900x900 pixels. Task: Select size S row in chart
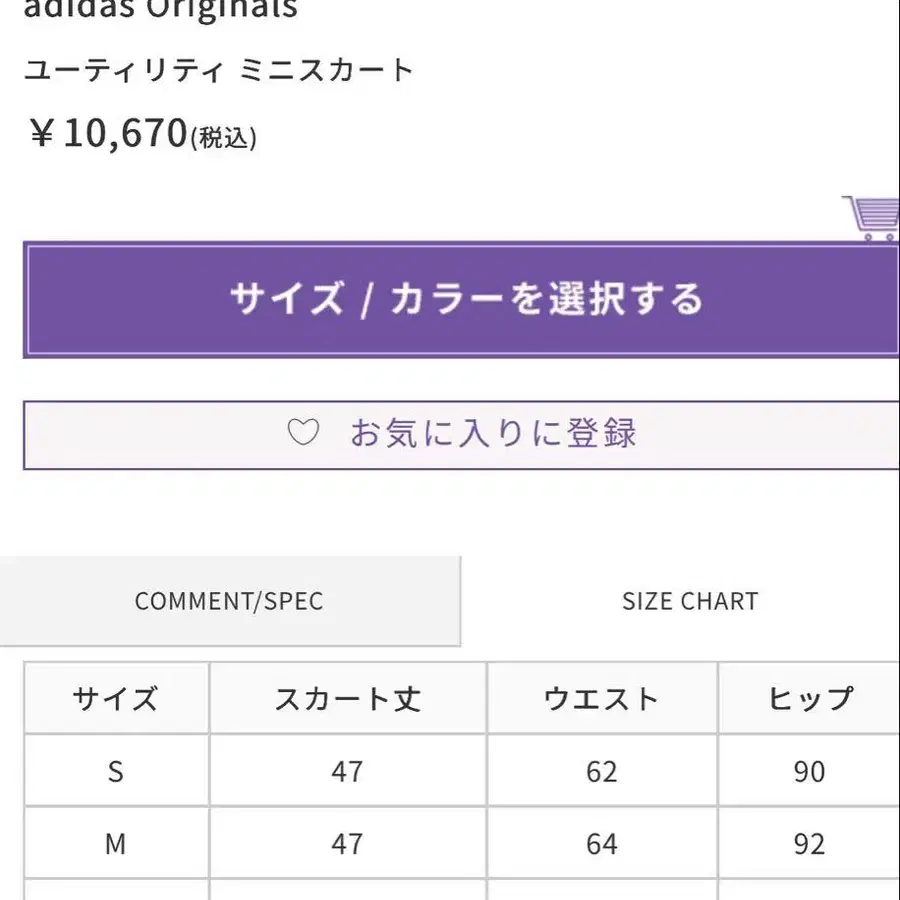click(115, 771)
